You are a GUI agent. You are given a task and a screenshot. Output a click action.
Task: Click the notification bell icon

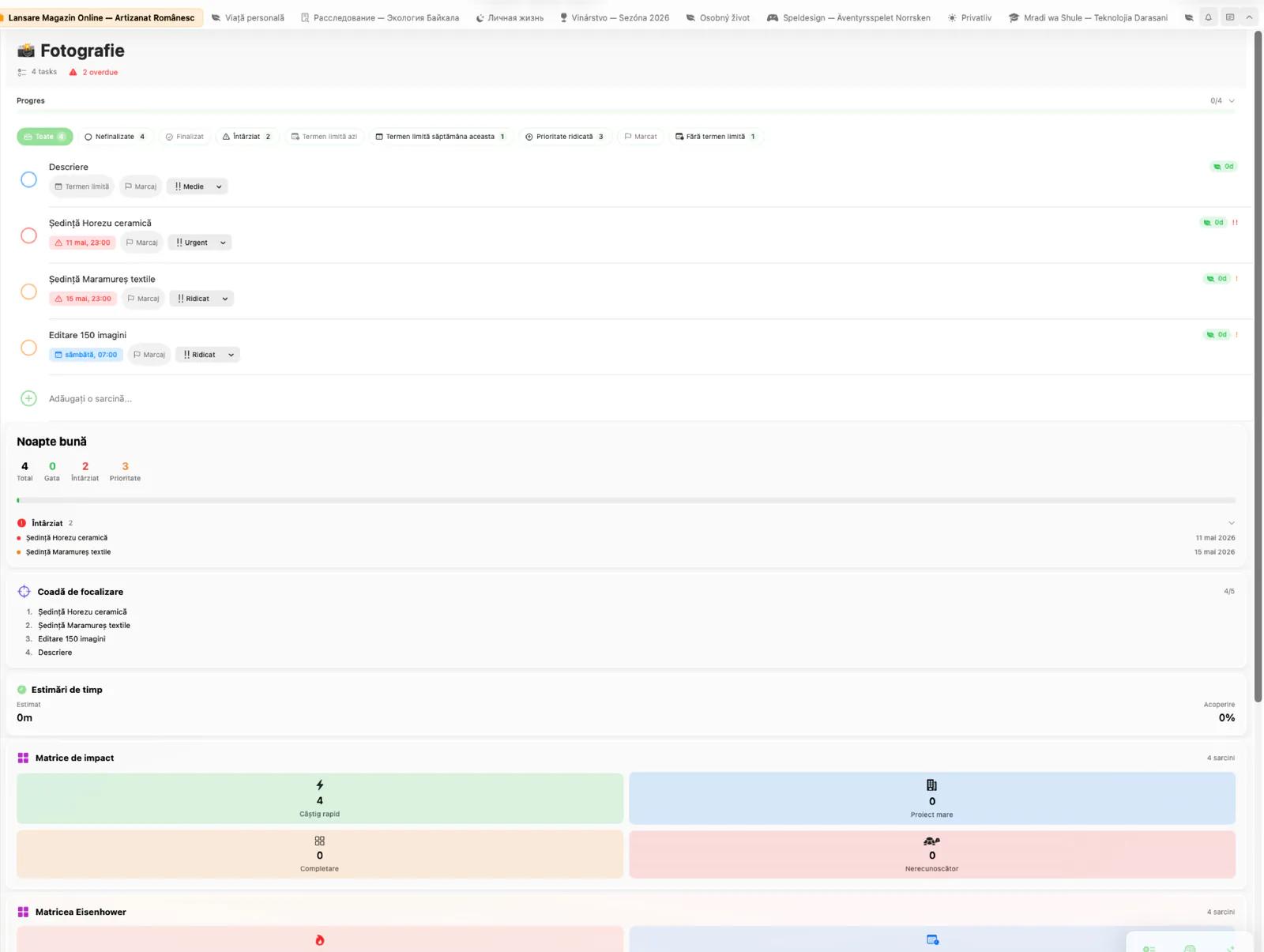[1208, 17]
